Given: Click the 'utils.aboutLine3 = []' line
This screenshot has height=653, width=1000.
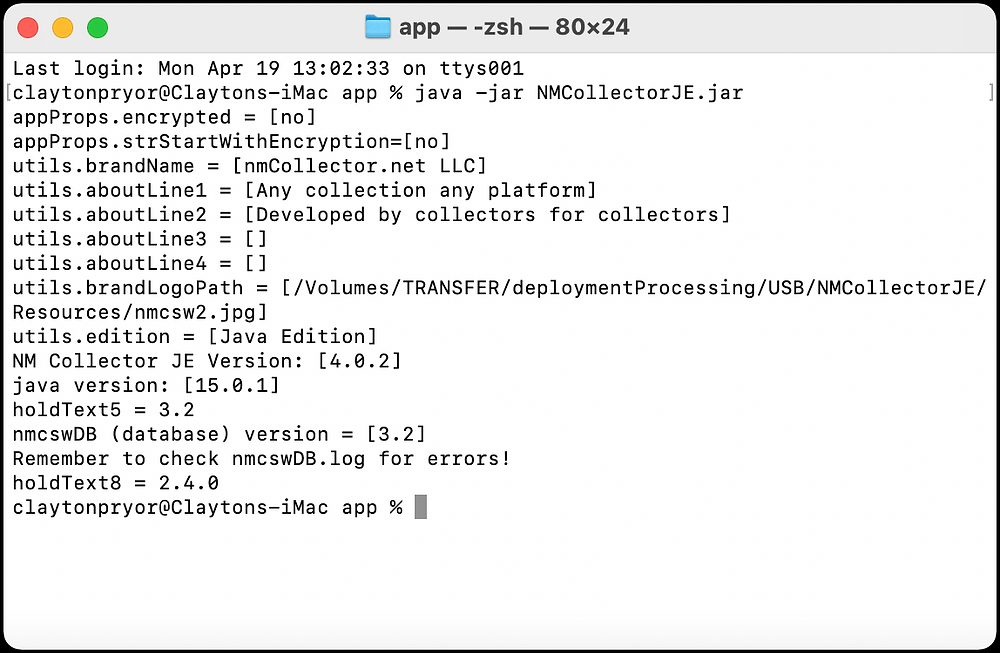Looking at the screenshot, I should pos(140,239).
